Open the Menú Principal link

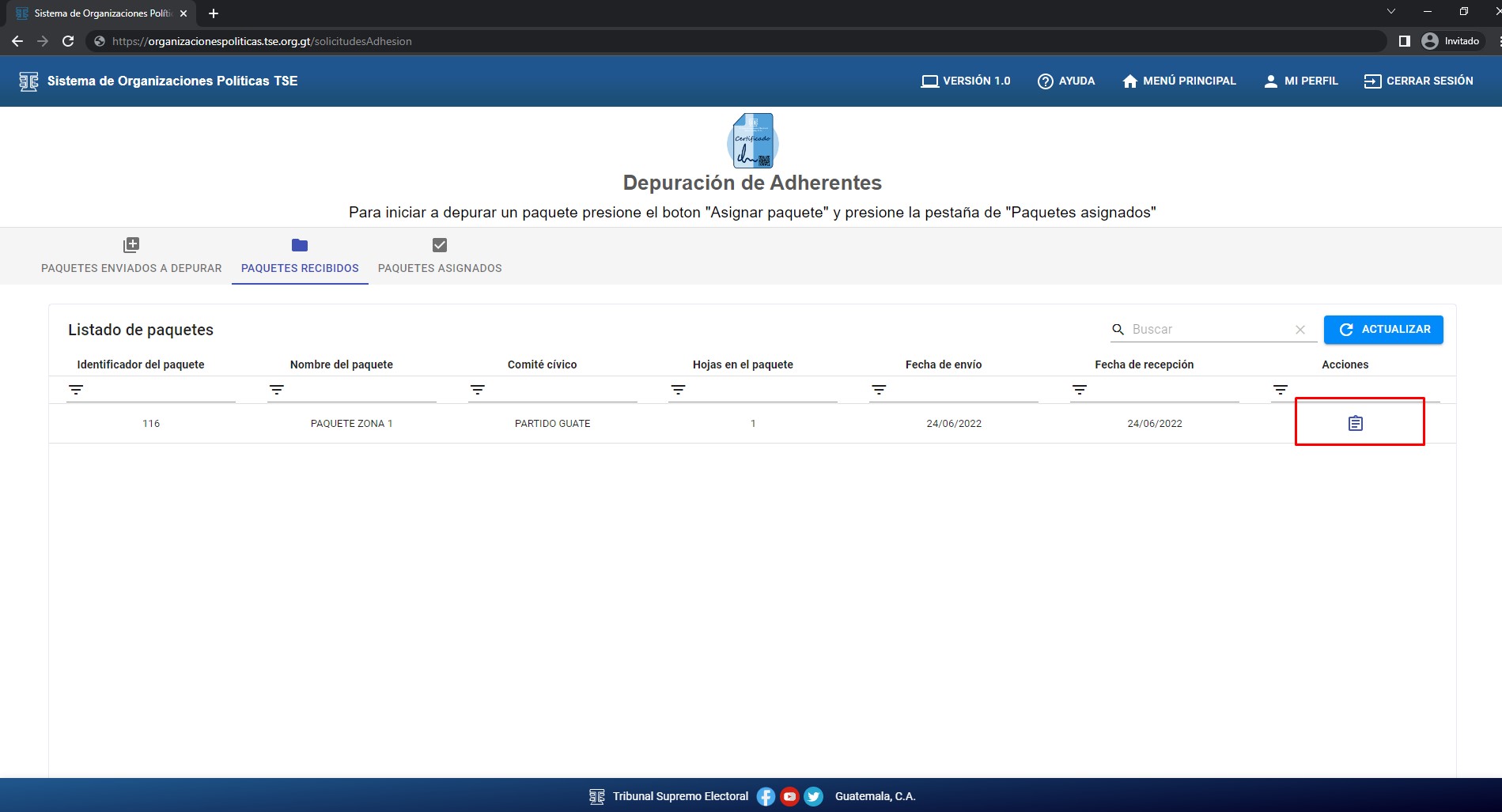[x=1179, y=81]
